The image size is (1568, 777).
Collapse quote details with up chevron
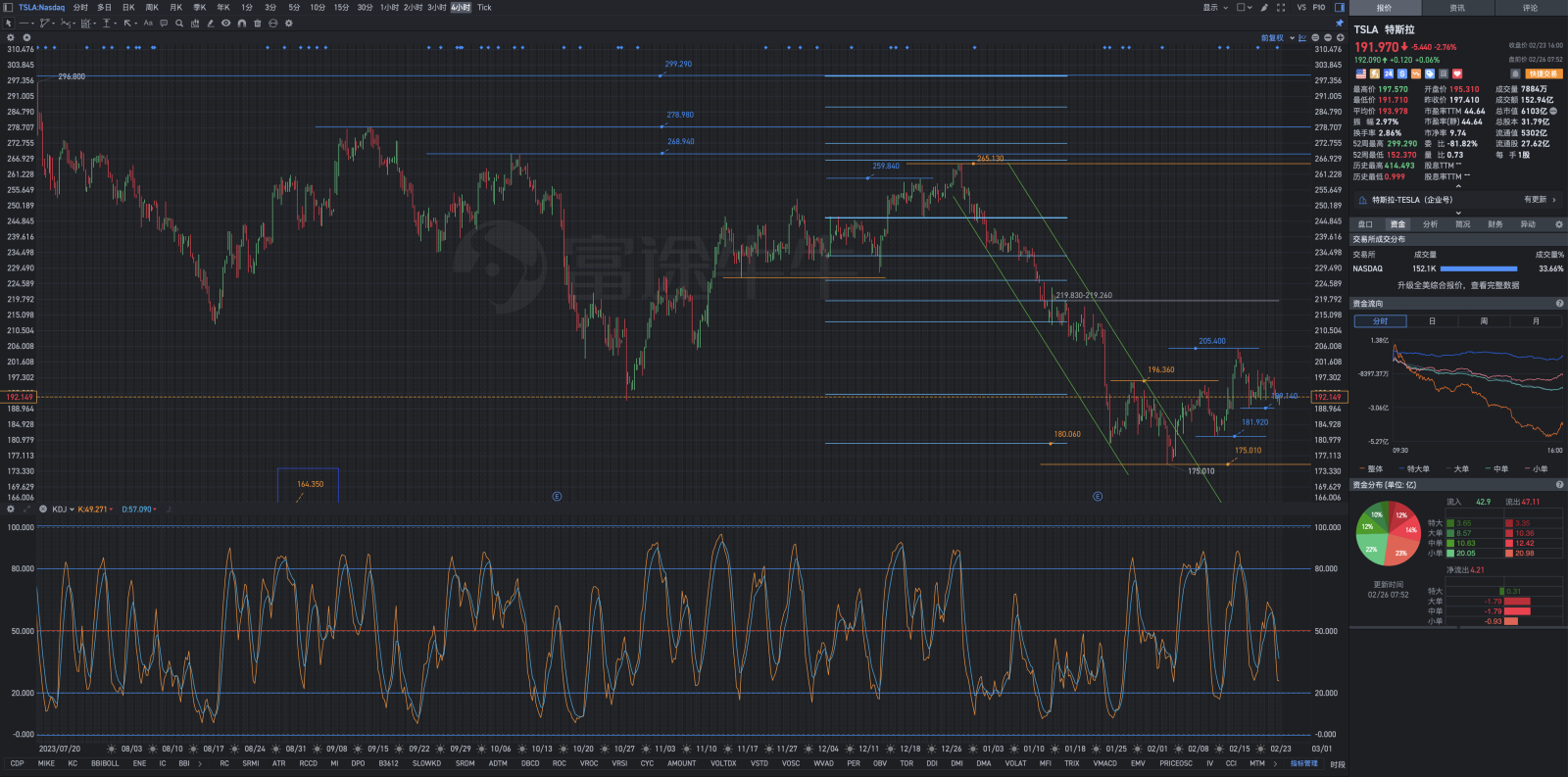(x=1458, y=185)
